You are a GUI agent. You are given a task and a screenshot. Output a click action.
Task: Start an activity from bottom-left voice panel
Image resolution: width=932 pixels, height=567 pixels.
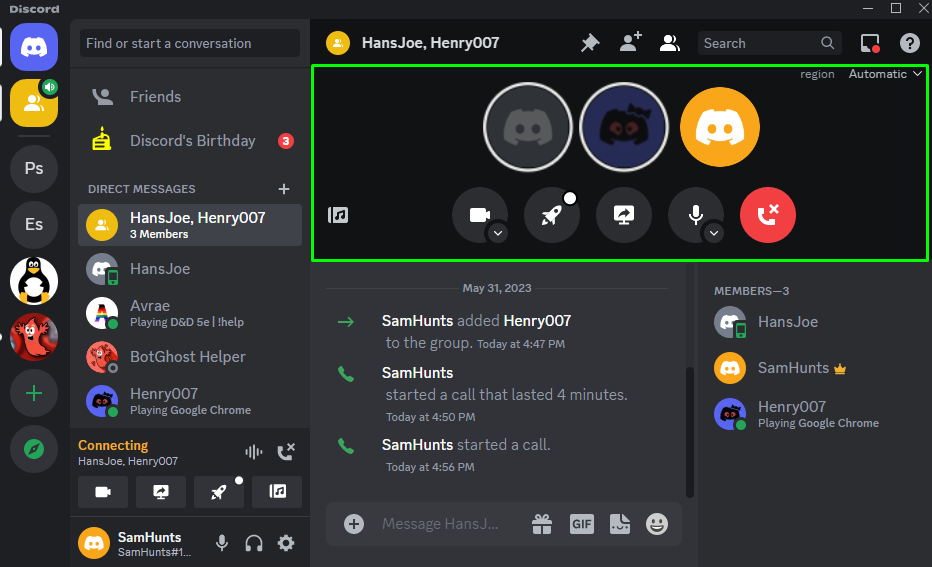[219, 492]
